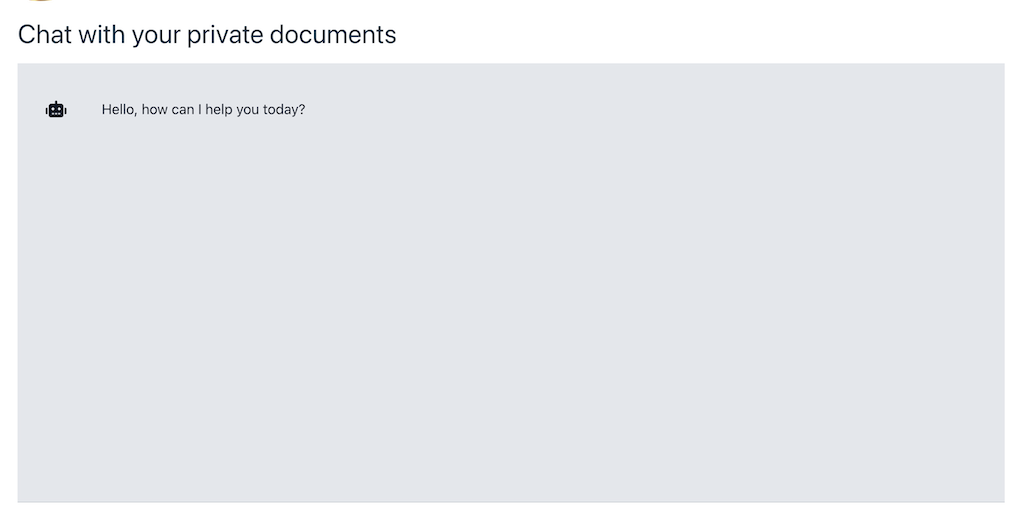Click the bottom edge of the chat panel
This screenshot has width=1024, height=512.
(x=511, y=499)
